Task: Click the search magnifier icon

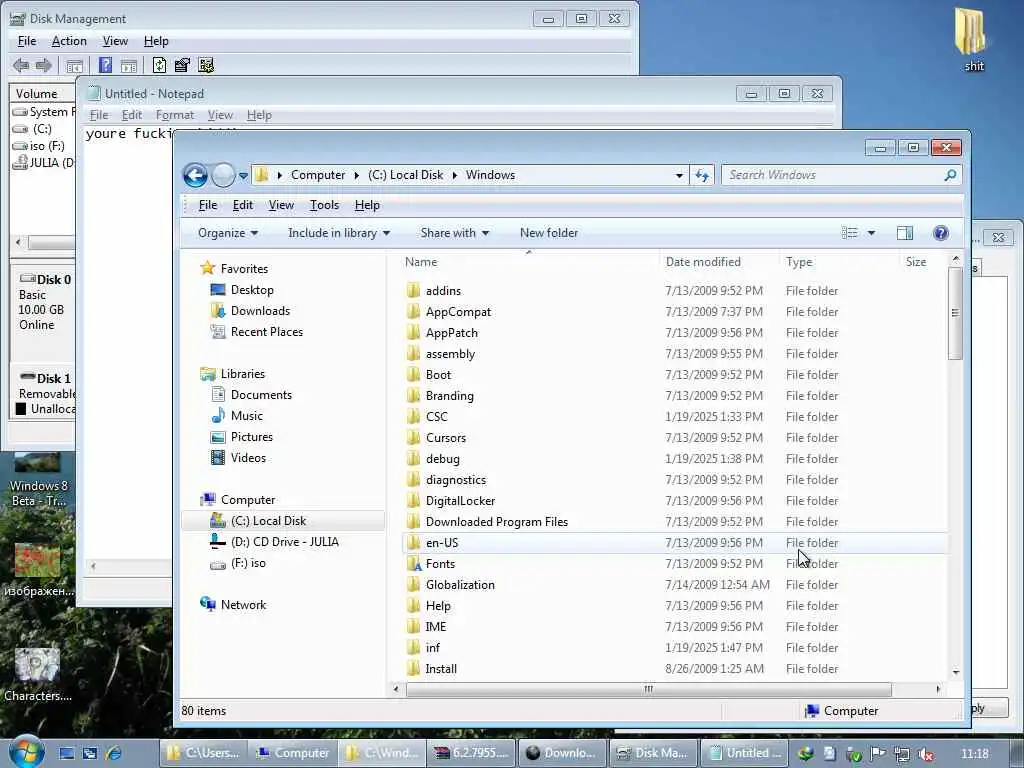Action: (x=950, y=175)
